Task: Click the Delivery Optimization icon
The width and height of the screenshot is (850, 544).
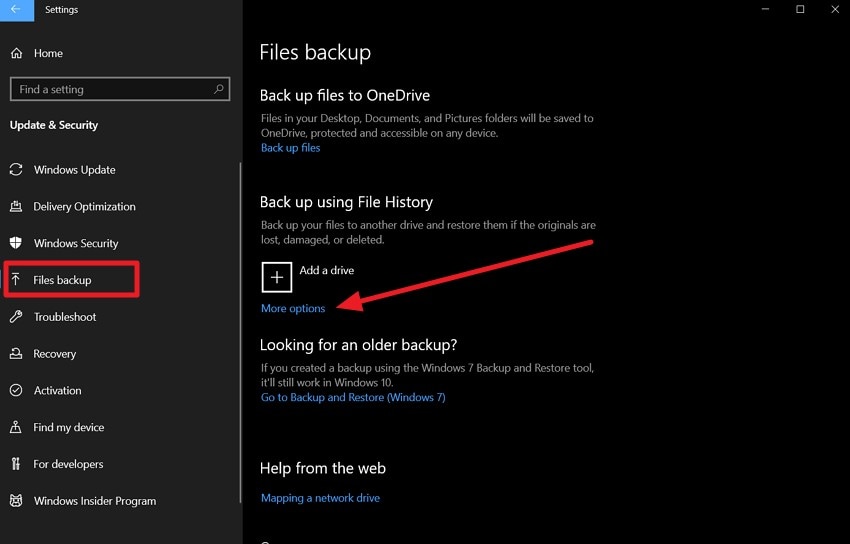Action: pos(16,206)
